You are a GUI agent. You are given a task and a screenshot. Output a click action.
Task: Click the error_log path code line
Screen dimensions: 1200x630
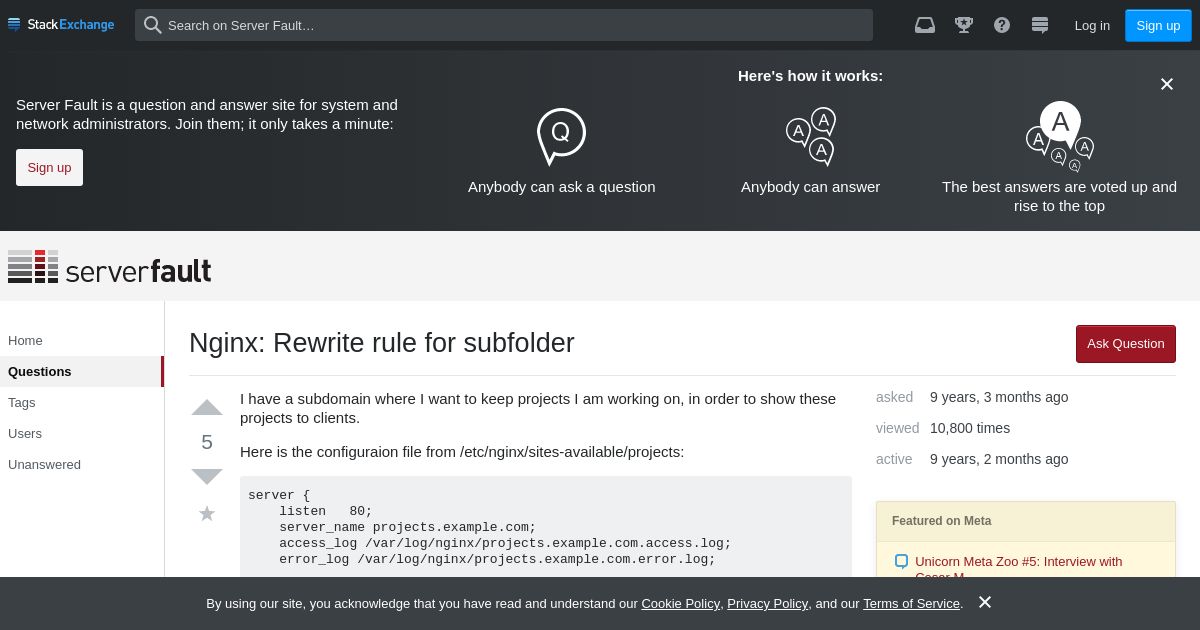click(x=497, y=559)
